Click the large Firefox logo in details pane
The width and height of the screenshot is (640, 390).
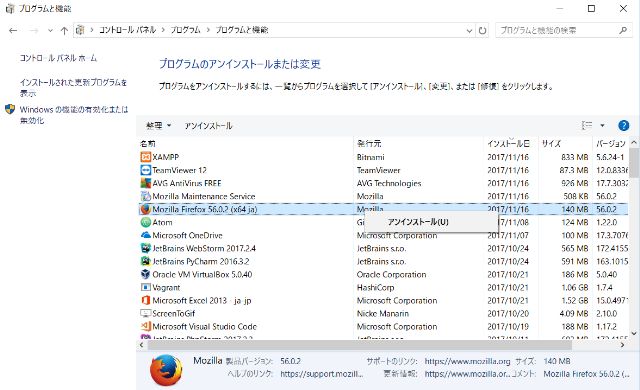point(166,370)
